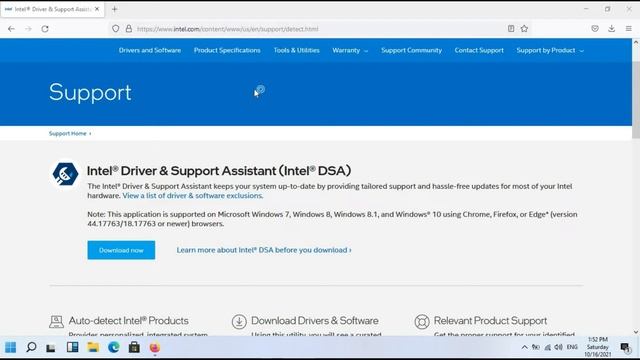Open Windows taskbar search

pyautogui.click(x=31, y=347)
